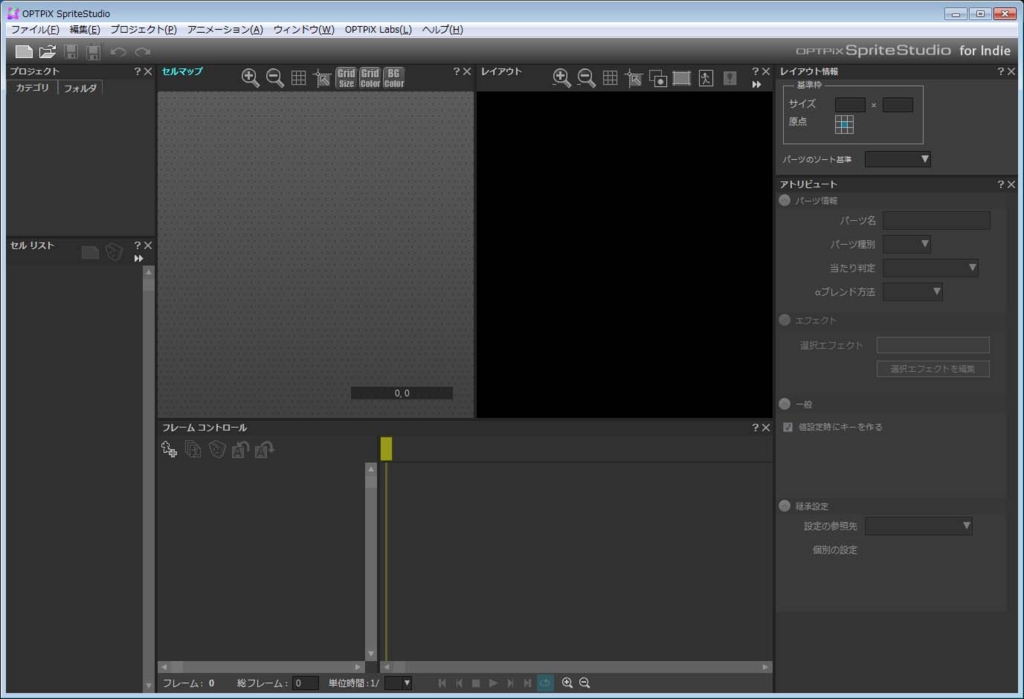Click the New project icon in main toolbar
Image resolution: width=1024 pixels, height=699 pixels.
coord(24,51)
